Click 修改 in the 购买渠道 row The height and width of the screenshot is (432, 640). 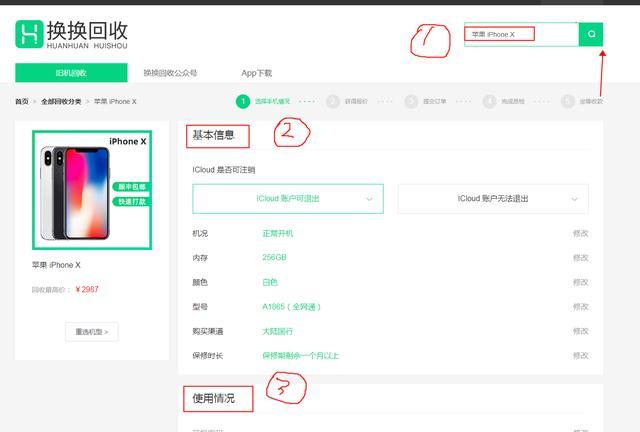pyautogui.click(x=580, y=331)
